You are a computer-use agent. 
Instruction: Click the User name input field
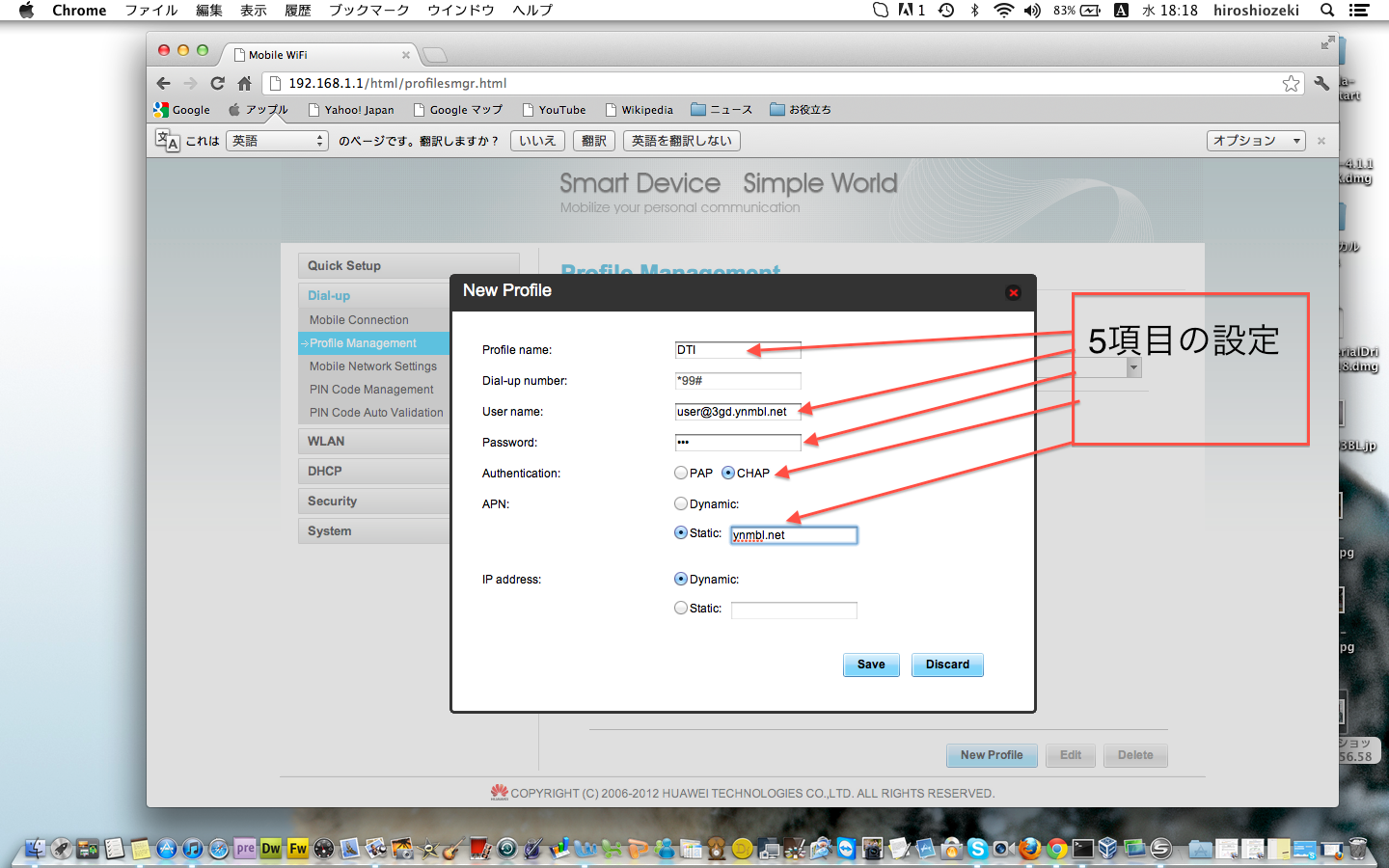[737, 412]
